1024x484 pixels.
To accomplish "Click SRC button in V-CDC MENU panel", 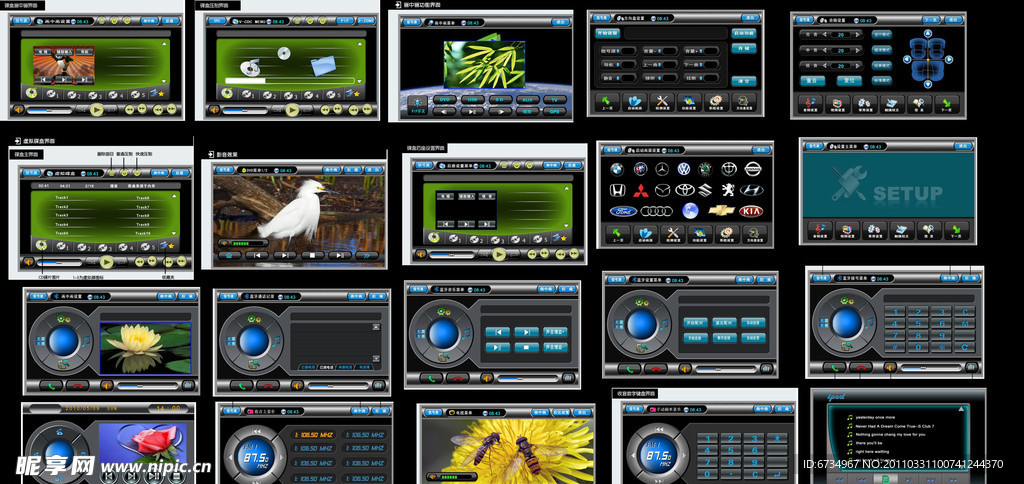I will click(217, 21).
